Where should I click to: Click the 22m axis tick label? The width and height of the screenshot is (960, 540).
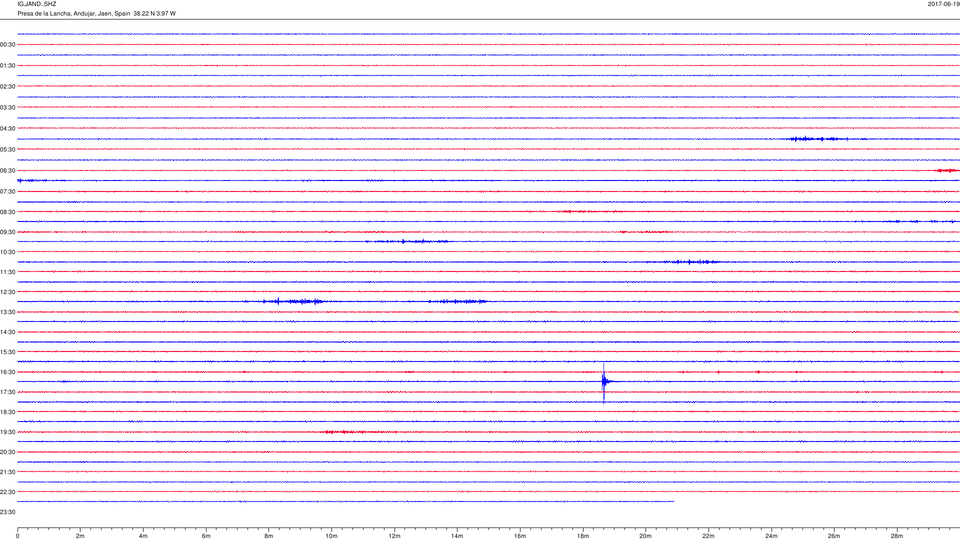tap(708, 536)
